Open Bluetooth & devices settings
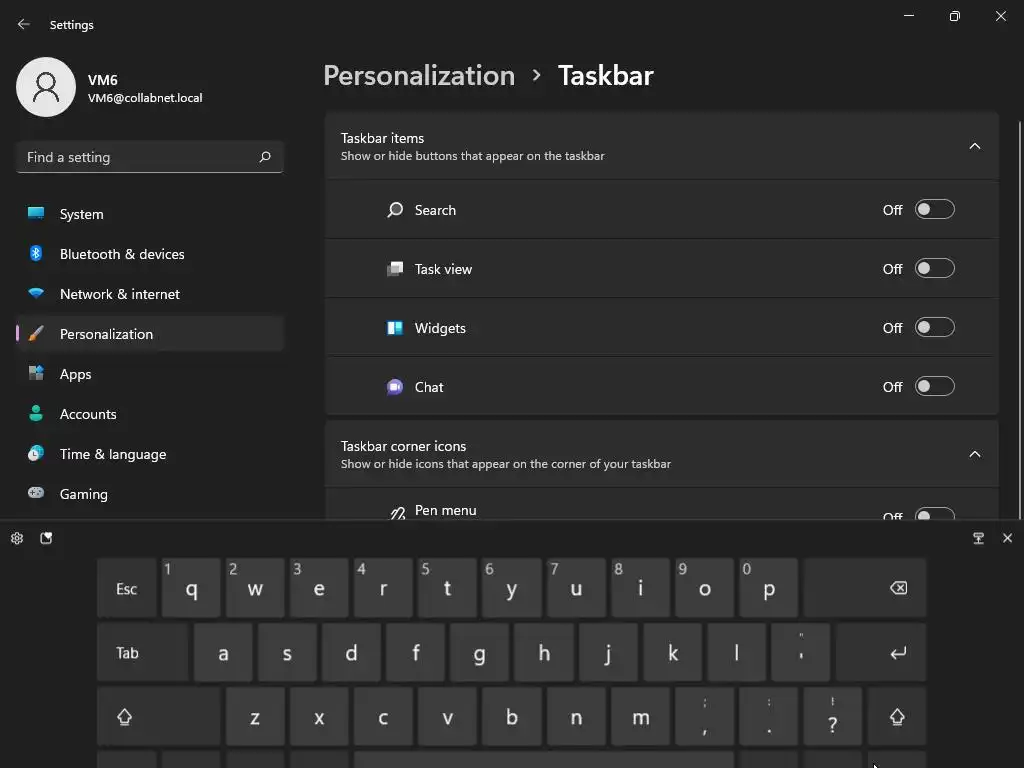 click(x=122, y=254)
